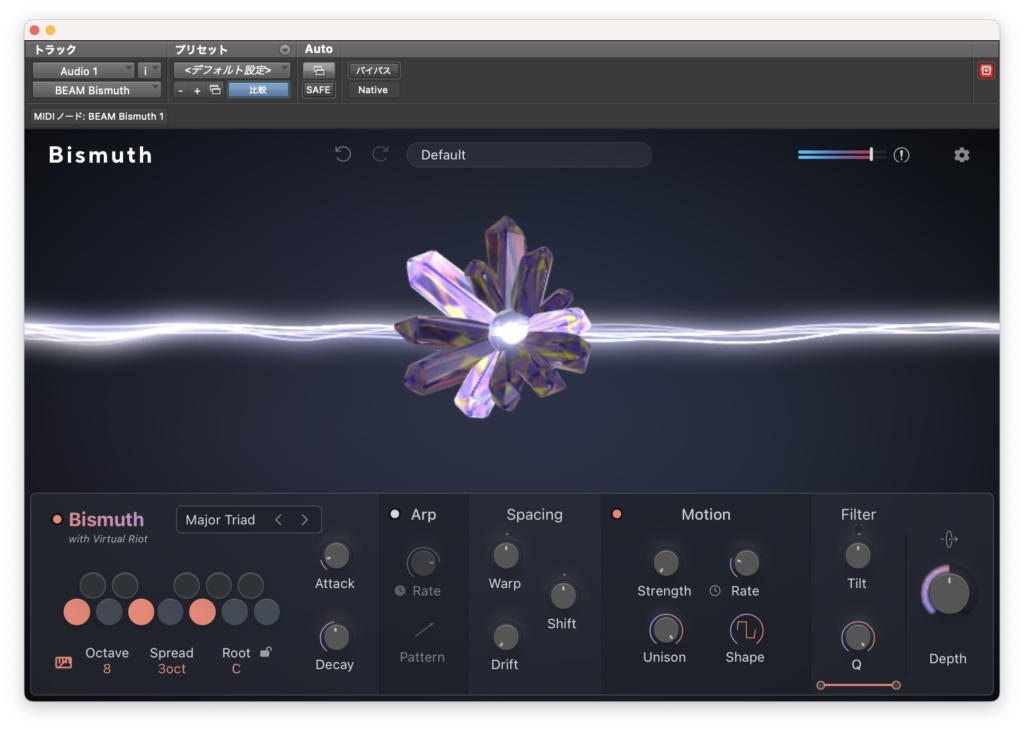The width and height of the screenshot is (1024, 730).
Task: Open the Audio 1 track dropdown
Action: (x=84, y=71)
